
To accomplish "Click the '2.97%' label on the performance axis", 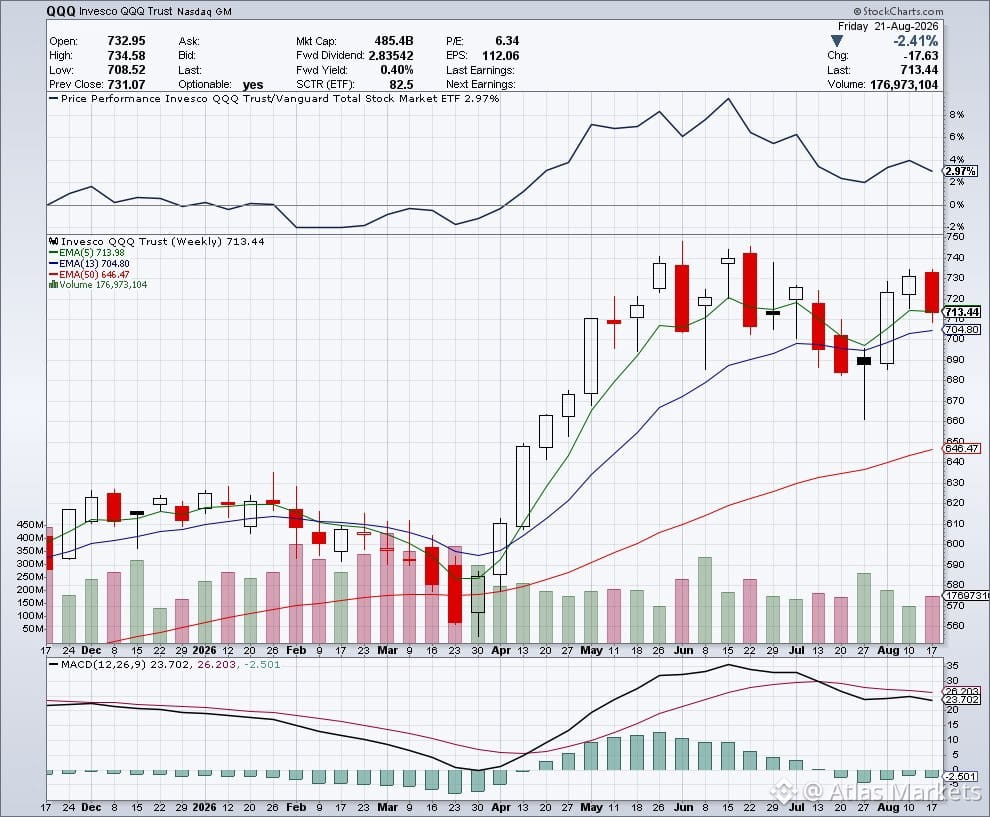I will 960,171.
